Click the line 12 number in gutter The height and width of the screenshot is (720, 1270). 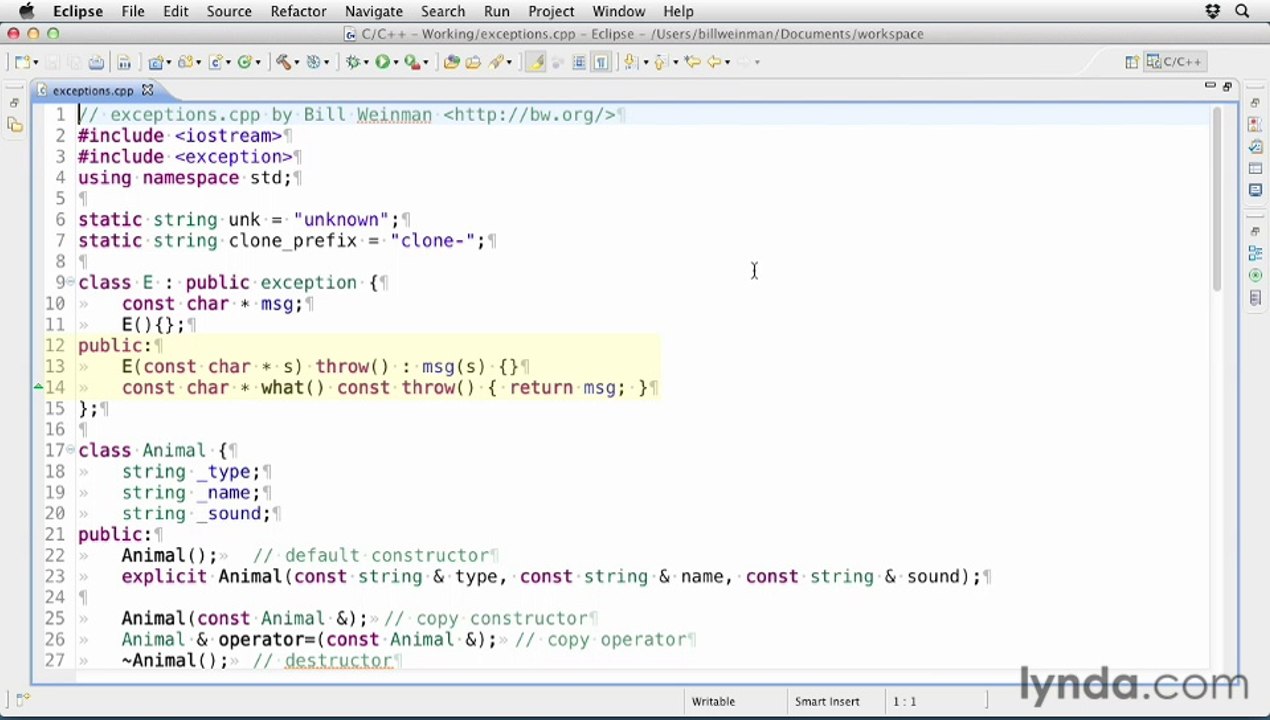[x=55, y=345]
